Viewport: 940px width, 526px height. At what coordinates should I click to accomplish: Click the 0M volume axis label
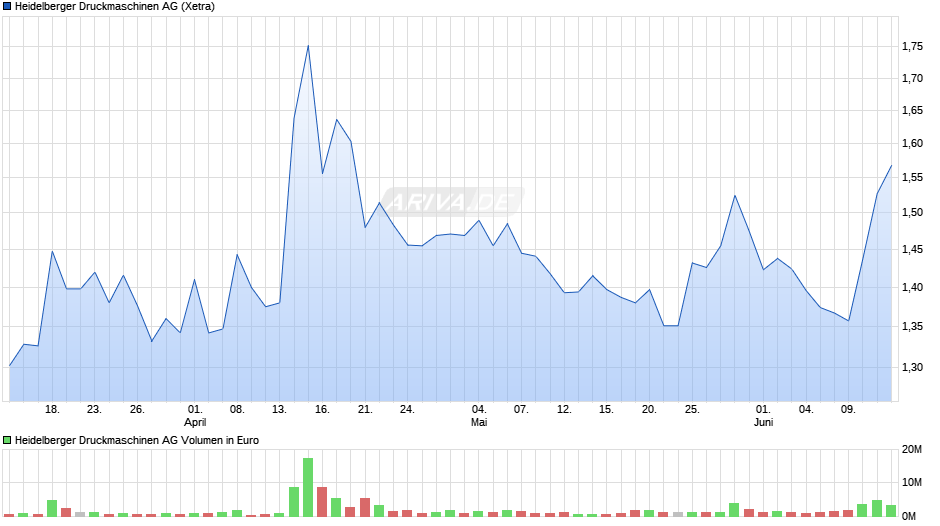[909, 516]
